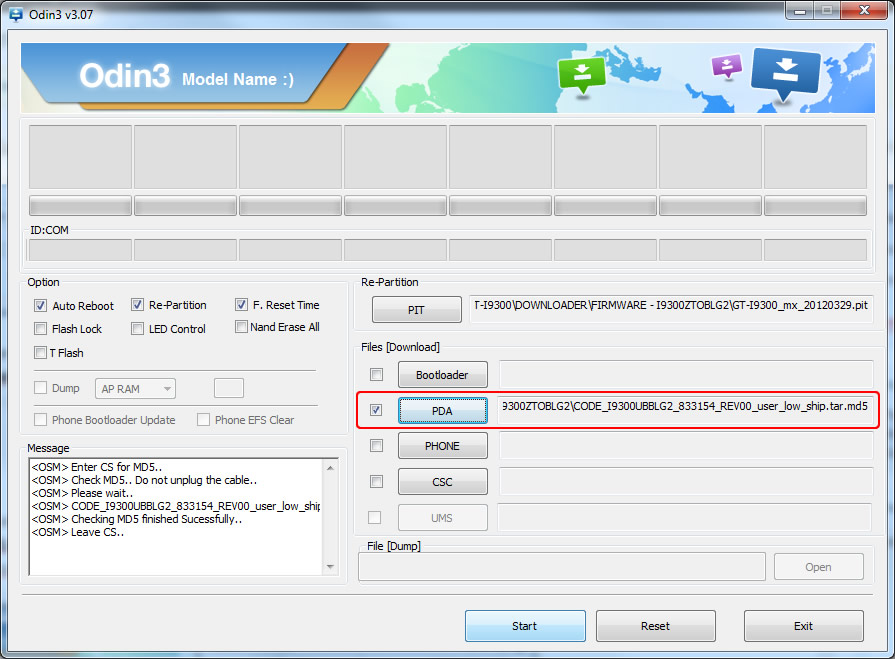Click the PIT button
The width and height of the screenshot is (895, 659).
tap(417, 310)
